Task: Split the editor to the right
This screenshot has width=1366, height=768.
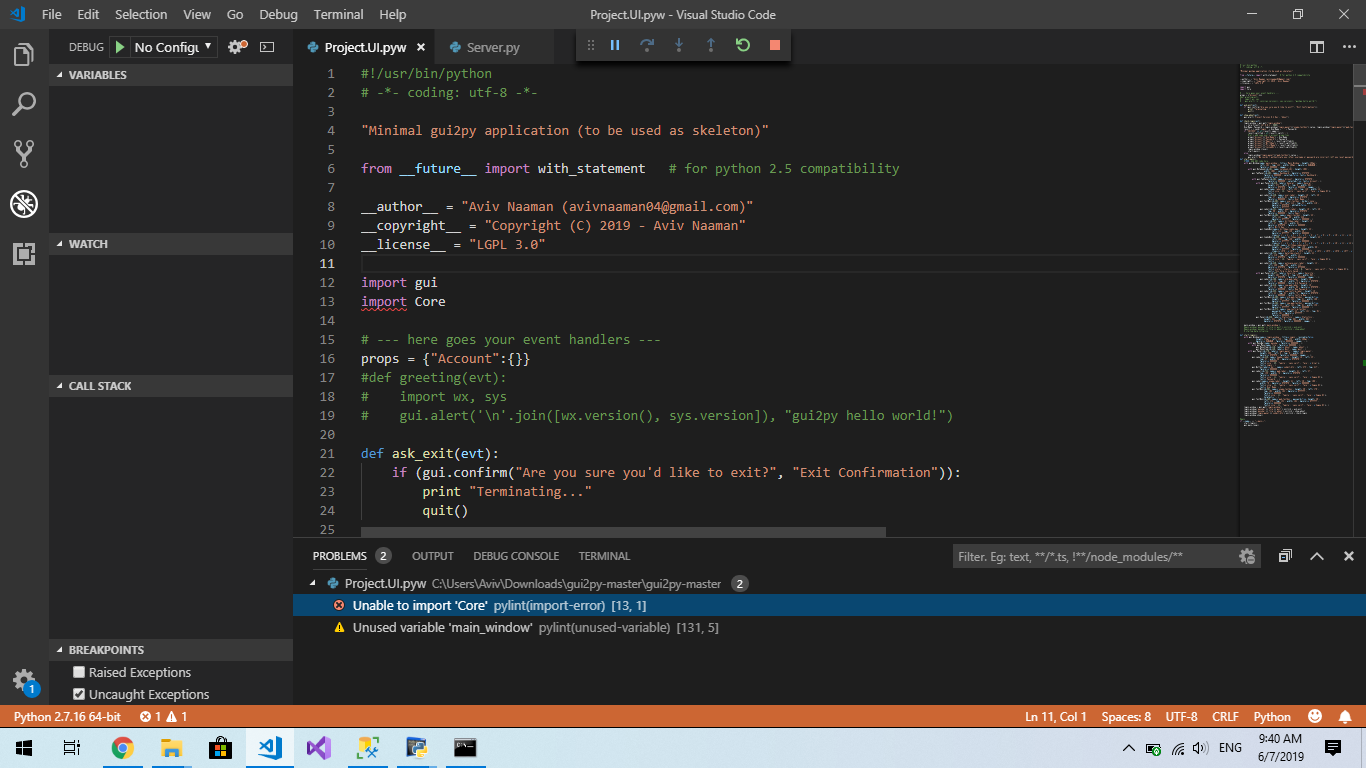Action: click(x=1317, y=47)
